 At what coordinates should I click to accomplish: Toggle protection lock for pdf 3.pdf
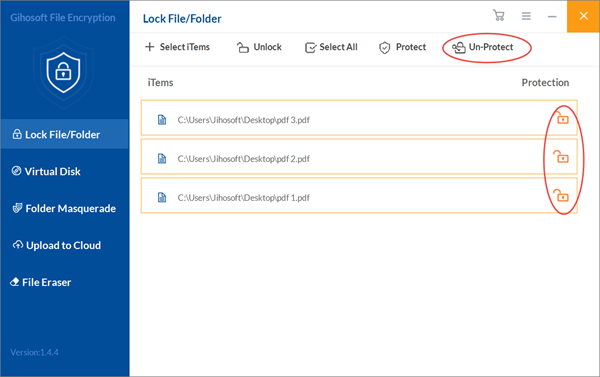tap(562, 118)
